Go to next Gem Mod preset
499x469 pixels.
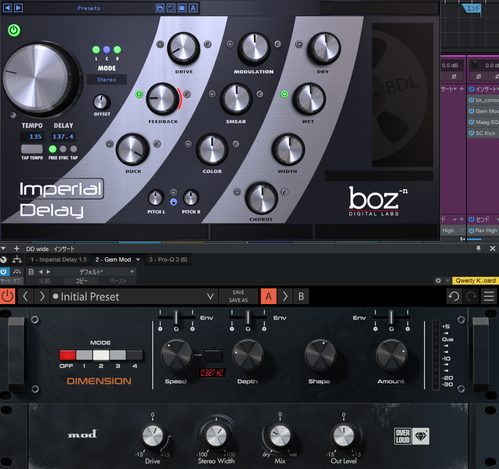click(42, 296)
